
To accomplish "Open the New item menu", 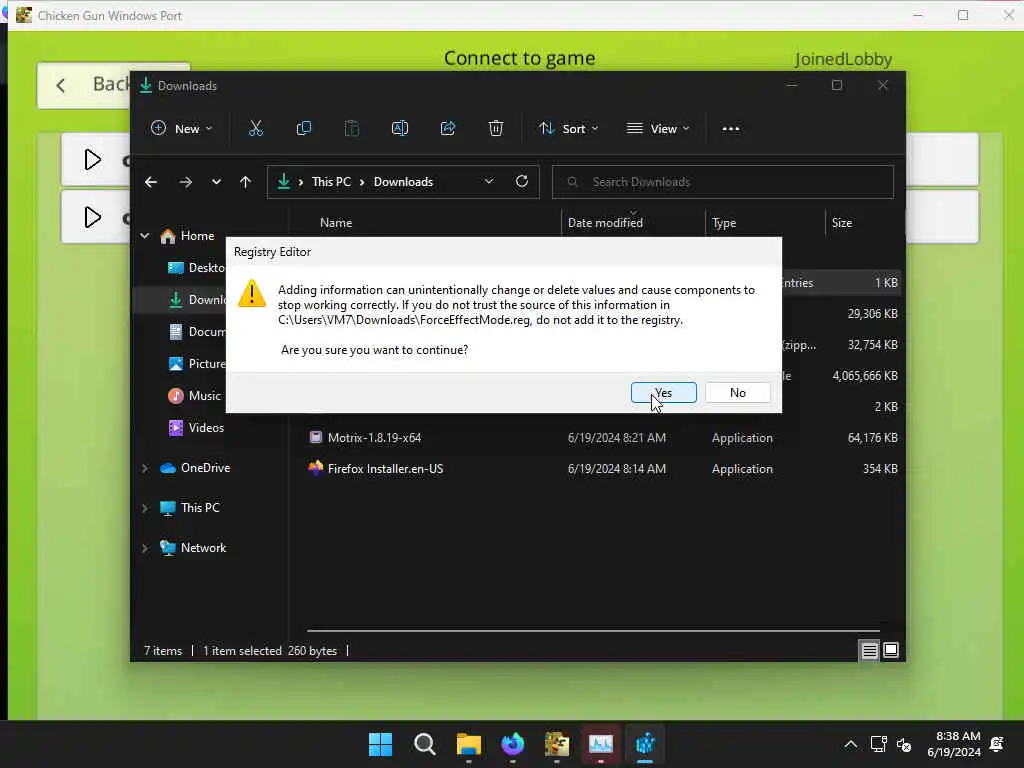I will point(182,129).
